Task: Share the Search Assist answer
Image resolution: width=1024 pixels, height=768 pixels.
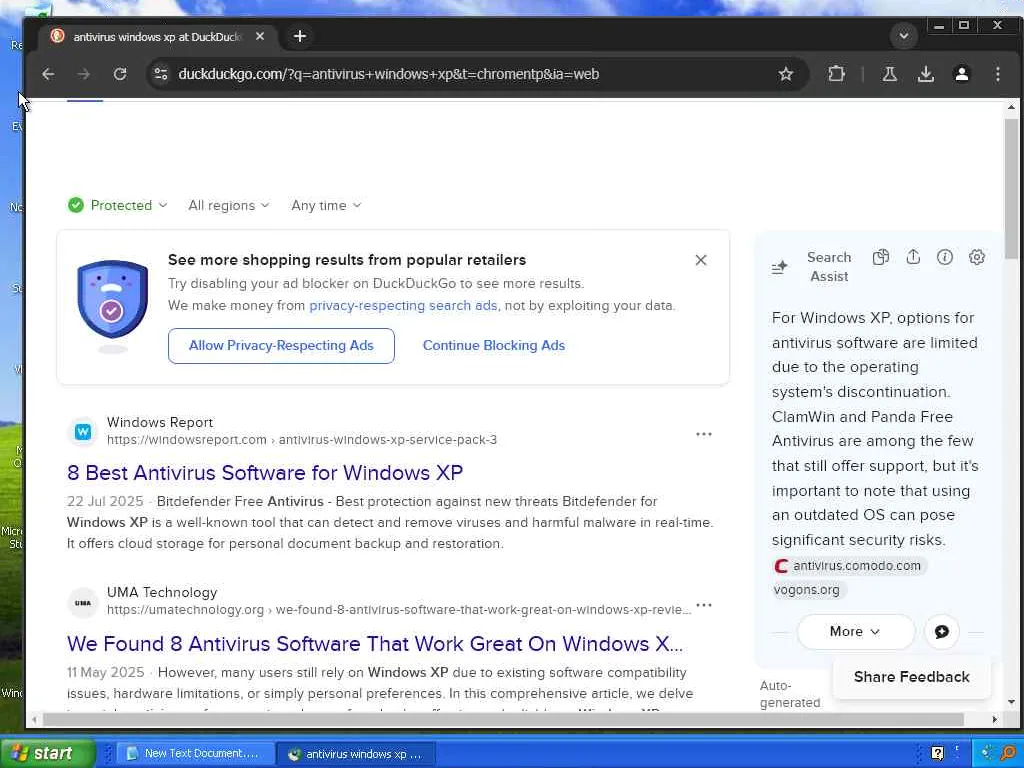Action: click(913, 257)
